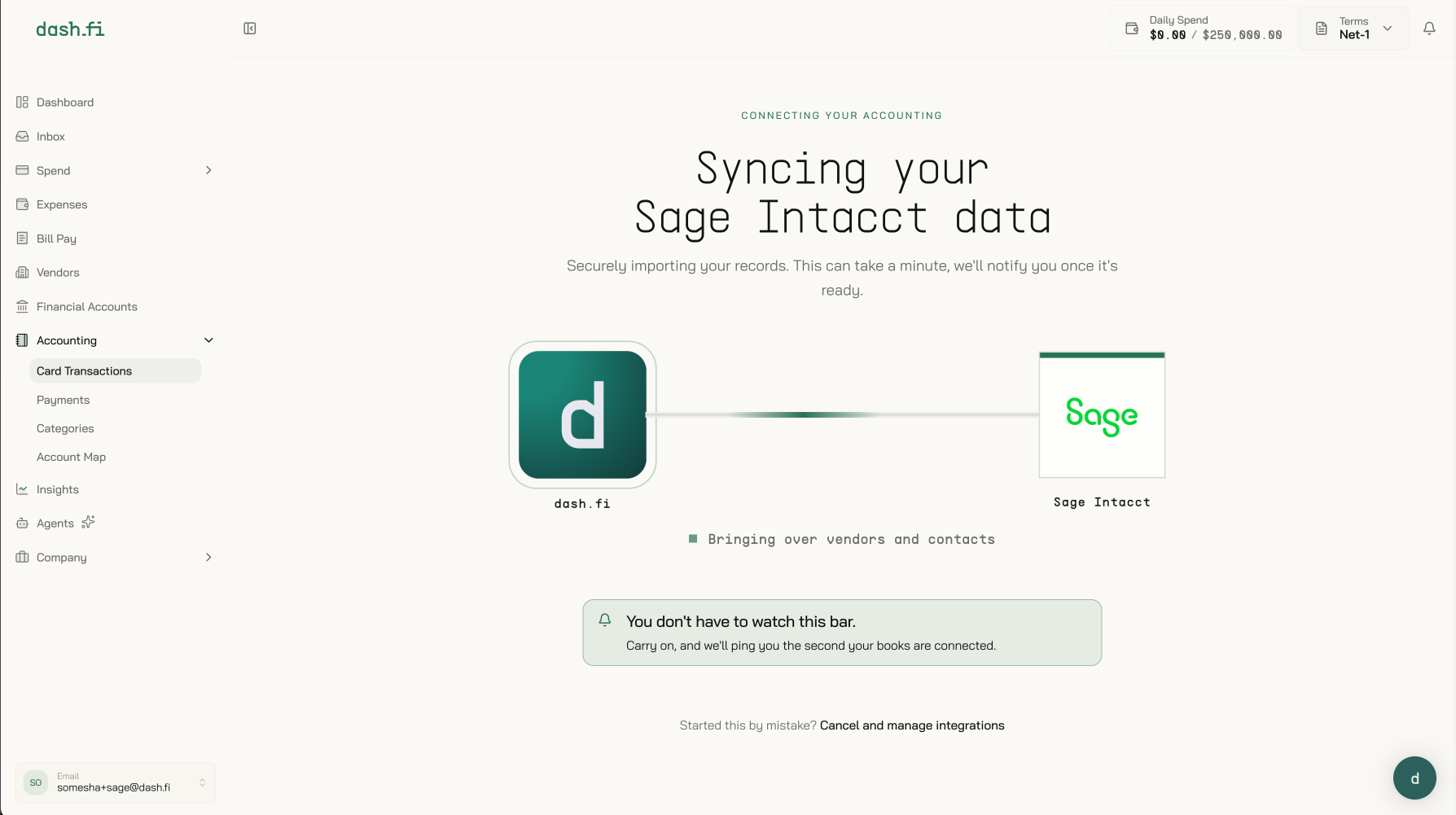The width and height of the screenshot is (1456, 815).
Task: Click the Agents robot icon
Action: click(22, 524)
